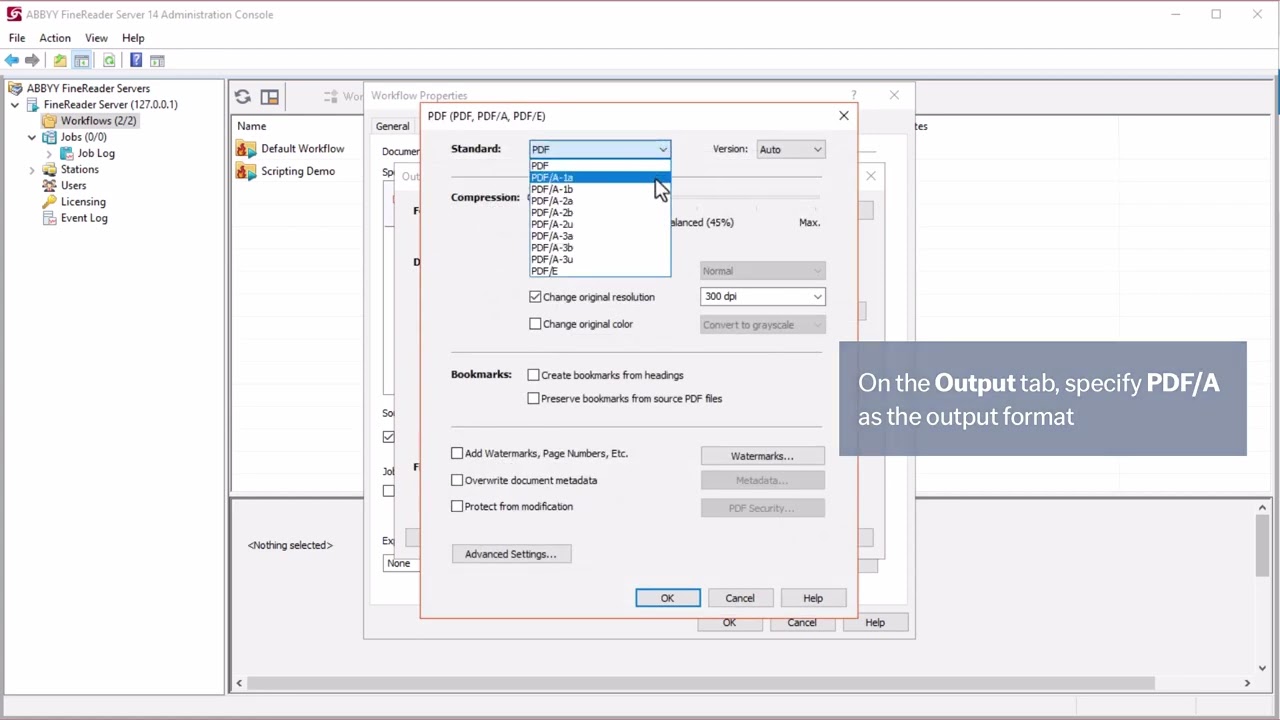Click the Workflows folder icon in tree

[50, 121]
